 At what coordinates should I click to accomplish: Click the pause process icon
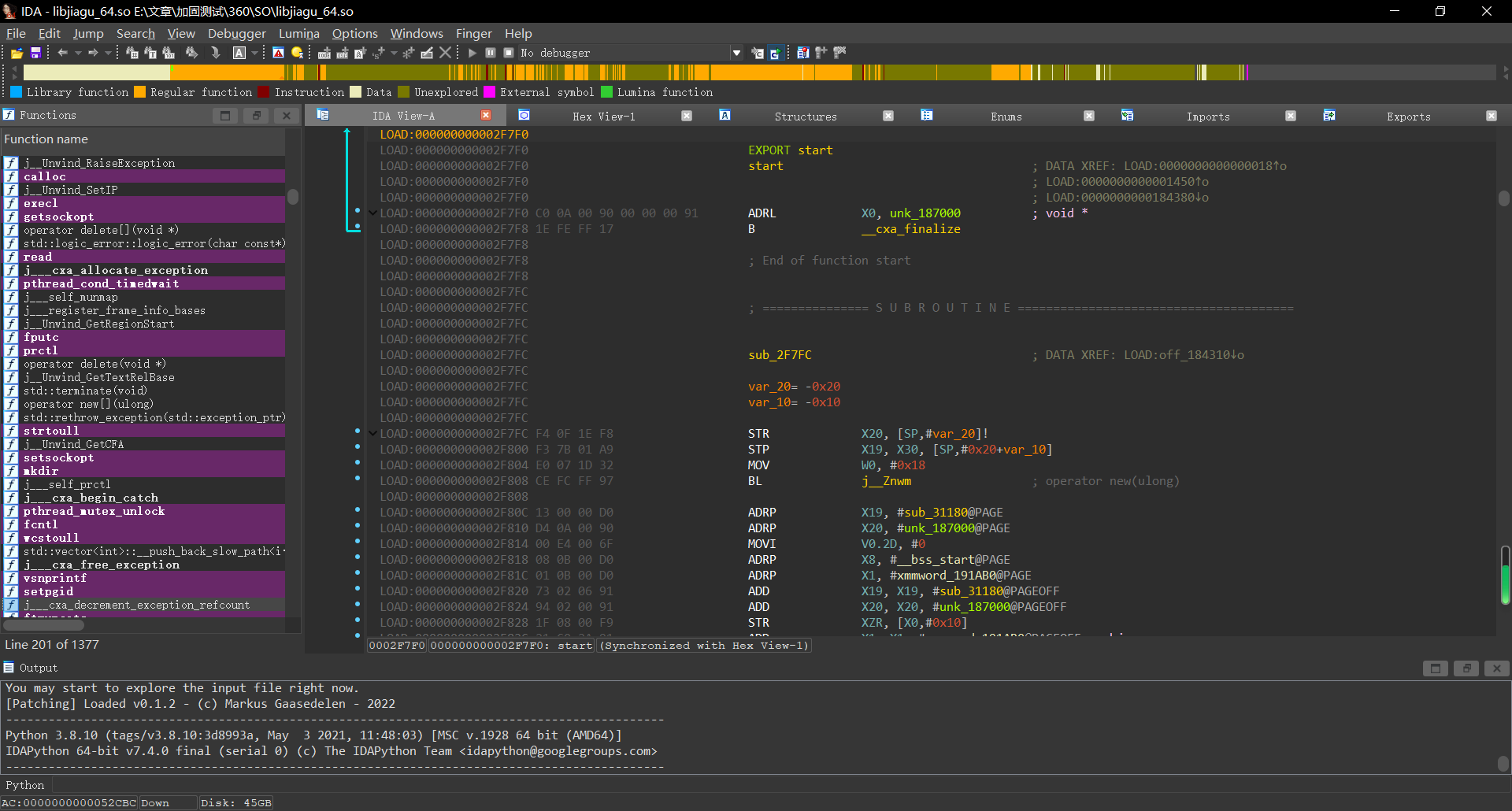pos(491,53)
